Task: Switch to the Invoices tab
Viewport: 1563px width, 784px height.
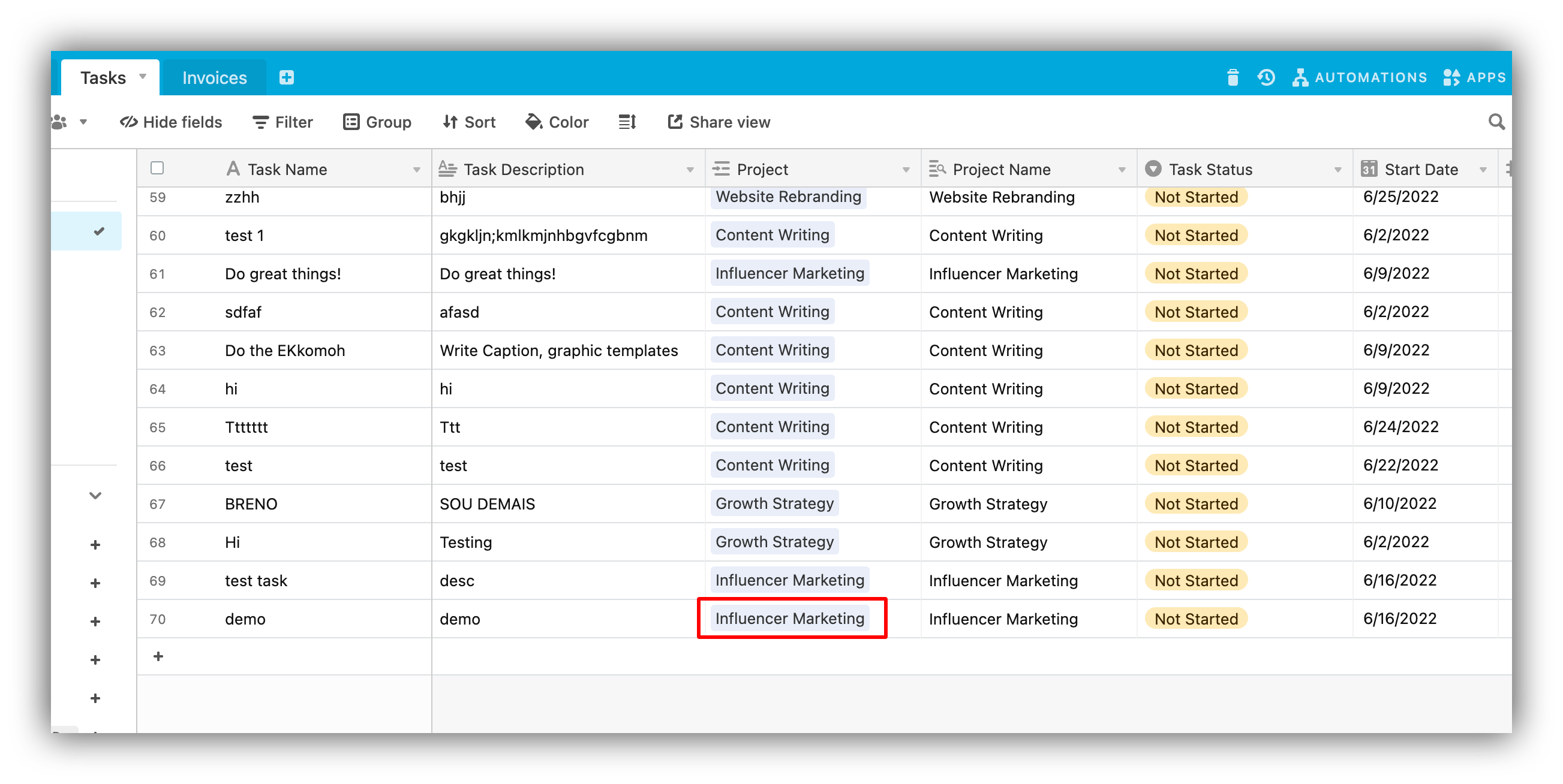Action: pos(214,77)
